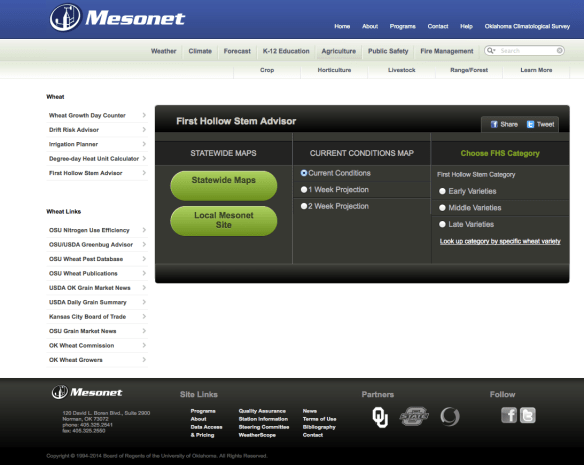This screenshot has width=584, height=465.
Task: Open the footer Facebook follow icon
Action: click(x=509, y=415)
